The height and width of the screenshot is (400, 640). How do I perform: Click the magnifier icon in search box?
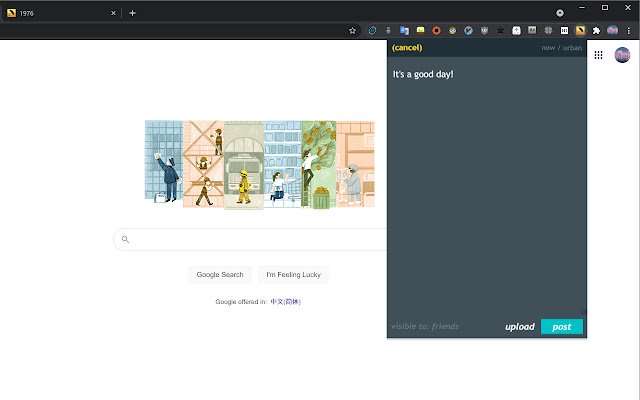[x=125, y=240]
